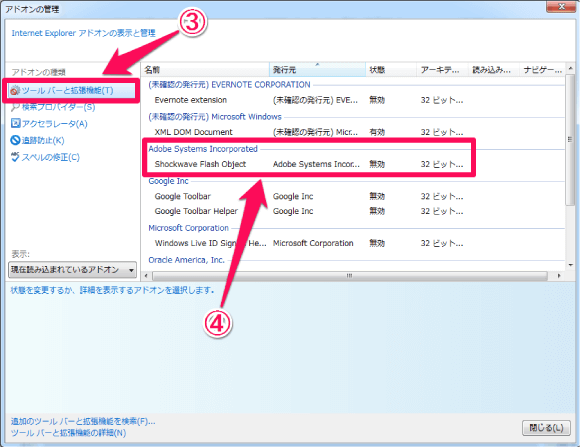Click the Tracking Protection blue circle icon
This screenshot has height=447, width=580.
15,140
